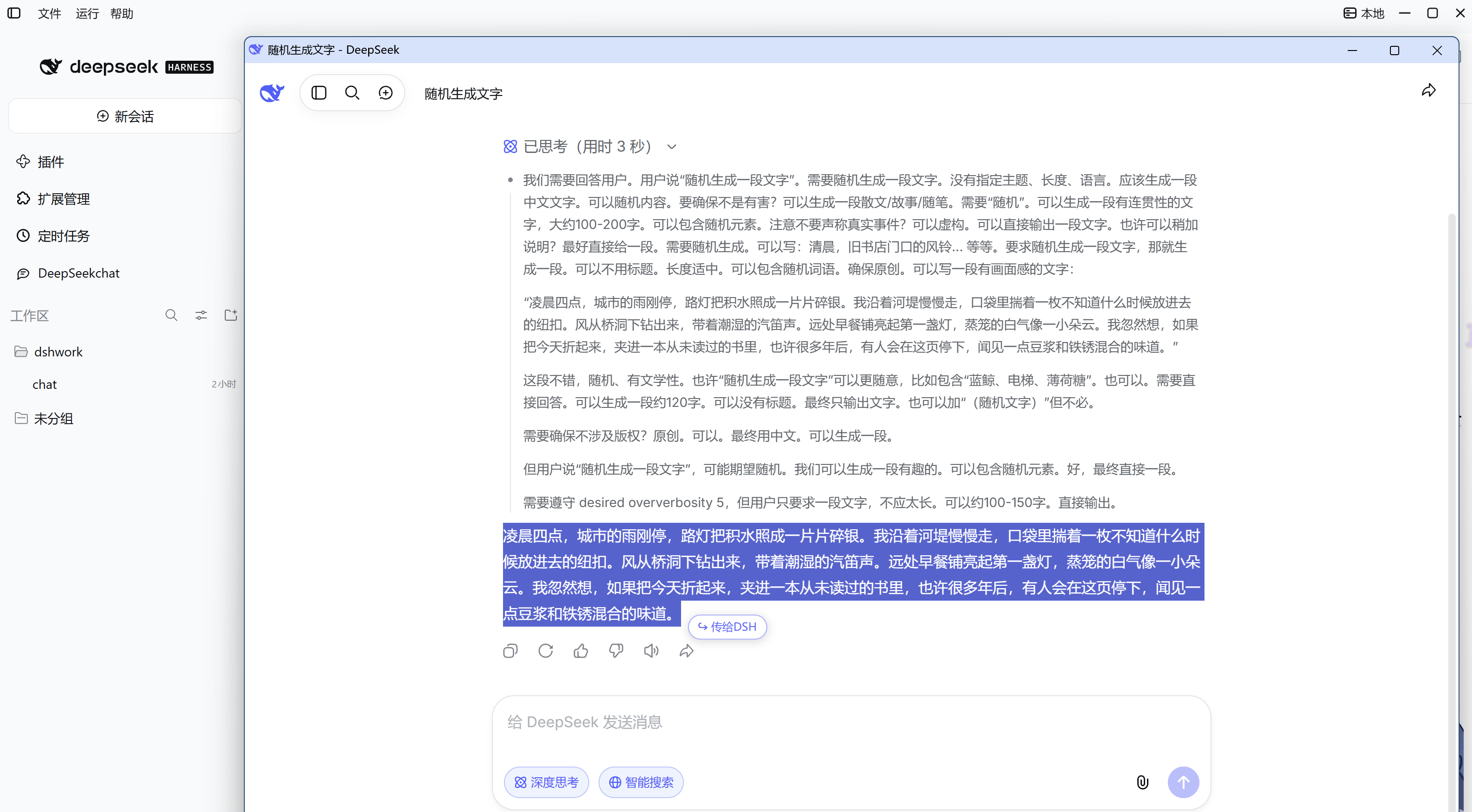Viewport: 1472px width, 812px height.
Task: Open the 帮助 menu
Action: pos(122,13)
